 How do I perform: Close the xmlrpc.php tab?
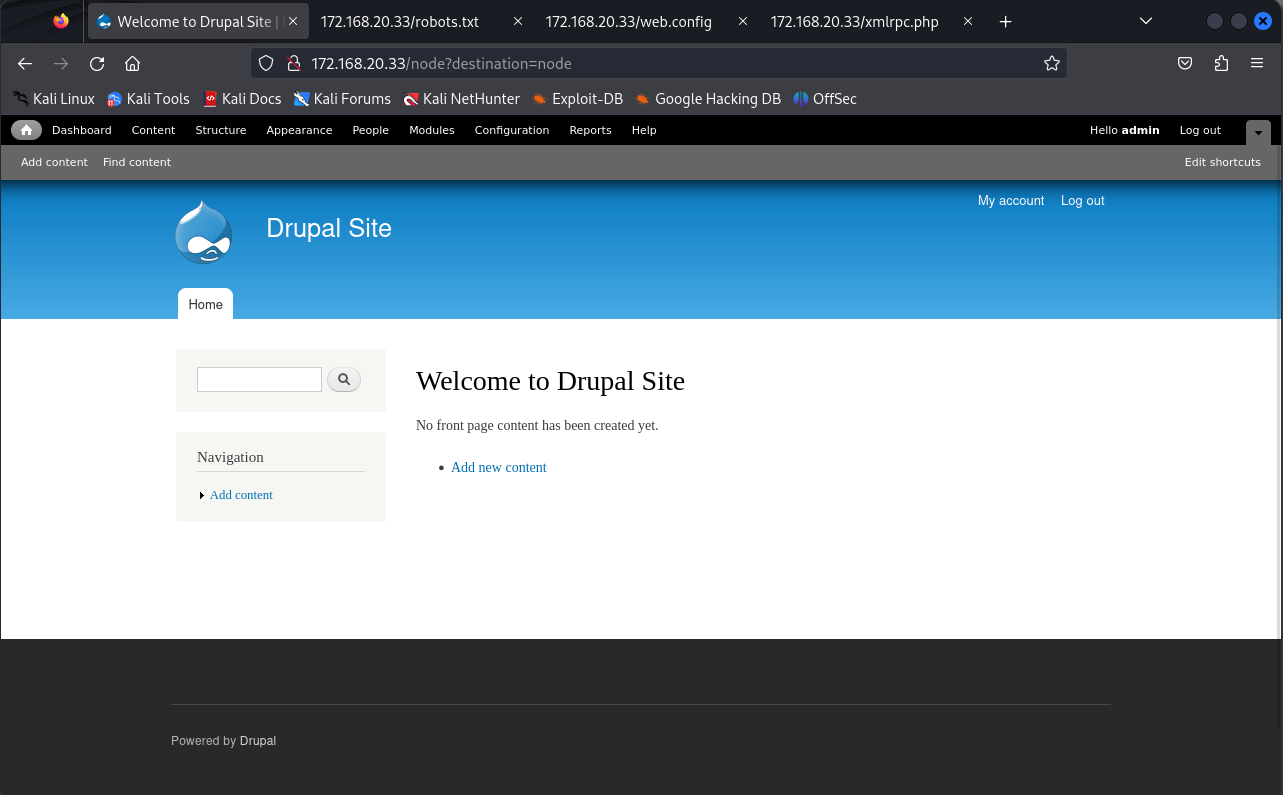[x=967, y=21]
